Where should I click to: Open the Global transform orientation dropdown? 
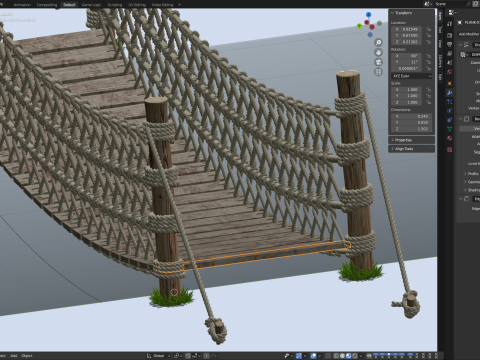159,356
